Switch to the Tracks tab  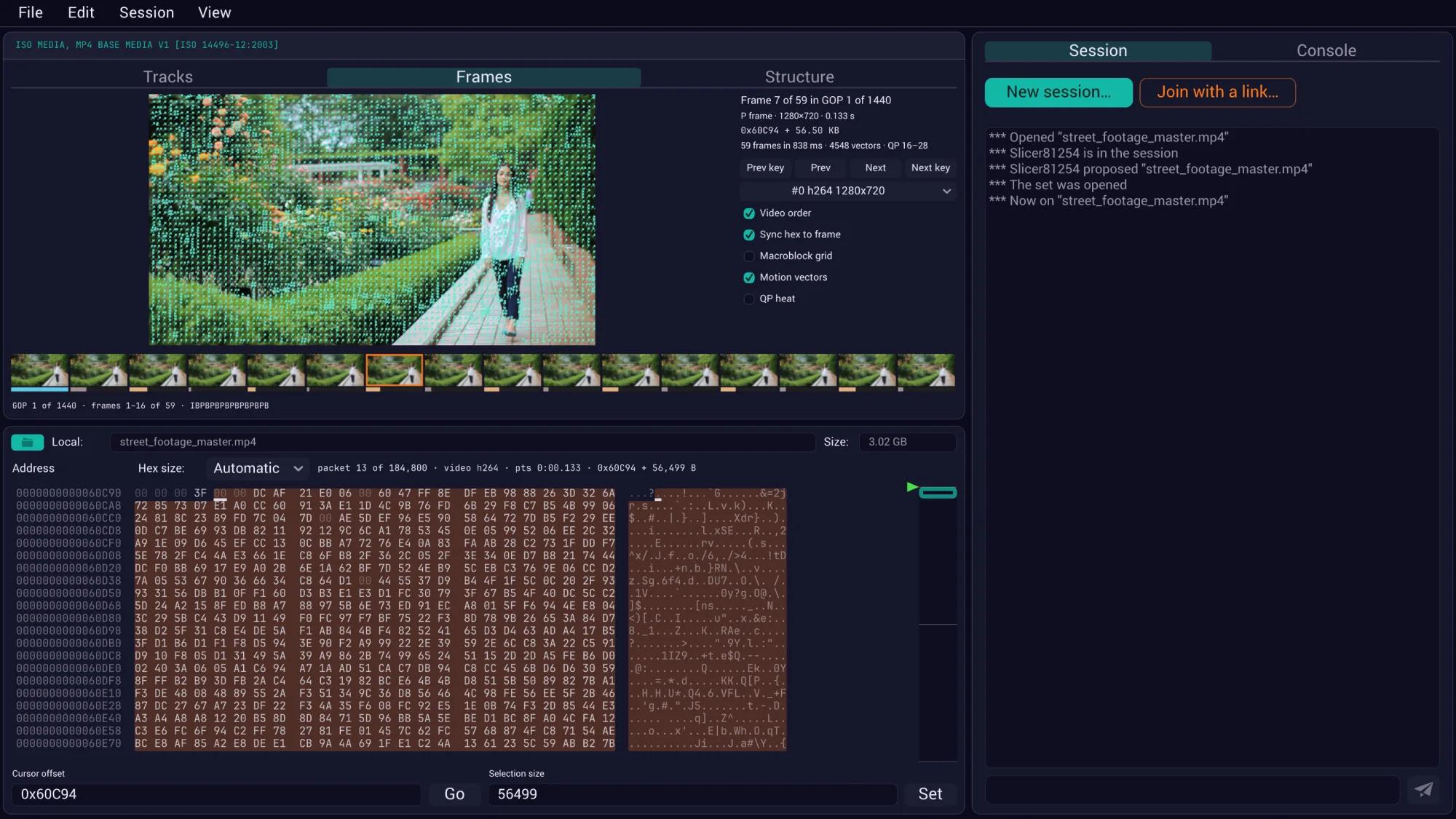point(168,77)
